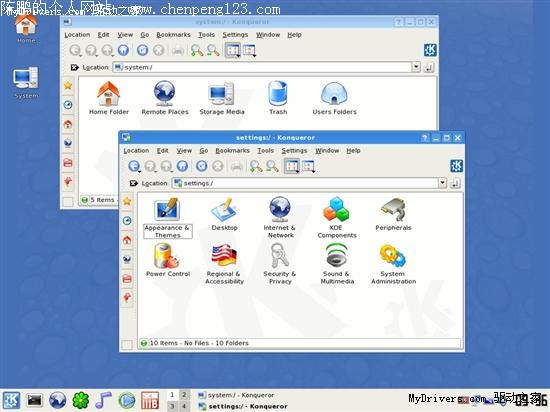Screen dimensions: 550x412
Task: Click settings window context help question button
Action: tap(424, 138)
